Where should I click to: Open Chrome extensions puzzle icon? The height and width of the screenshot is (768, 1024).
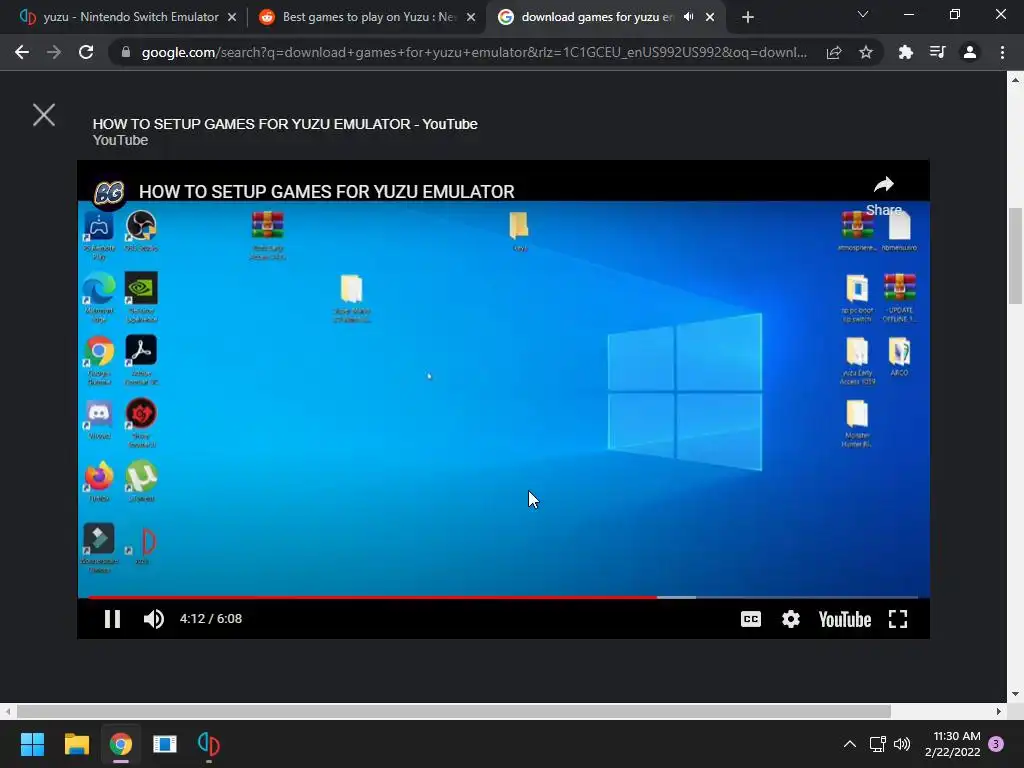click(x=905, y=52)
